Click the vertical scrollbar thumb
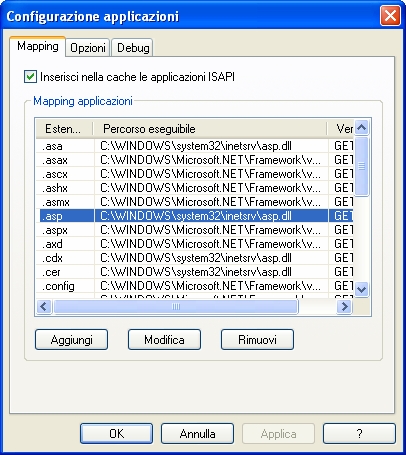Viewport: 406px width, 455px height. [x=362, y=166]
